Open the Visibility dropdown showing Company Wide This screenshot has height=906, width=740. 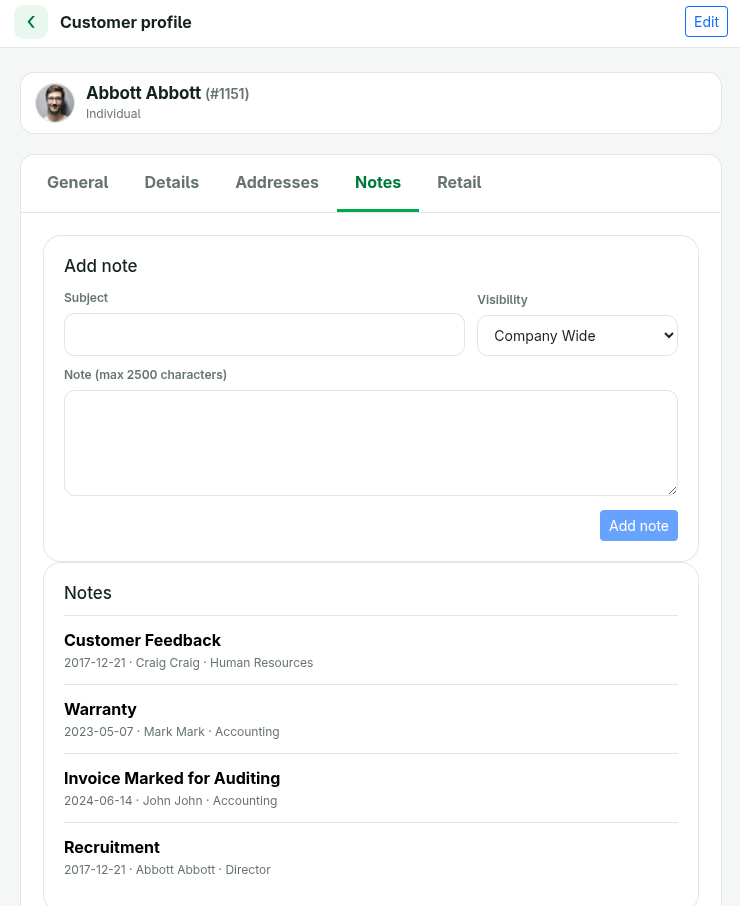point(577,336)
